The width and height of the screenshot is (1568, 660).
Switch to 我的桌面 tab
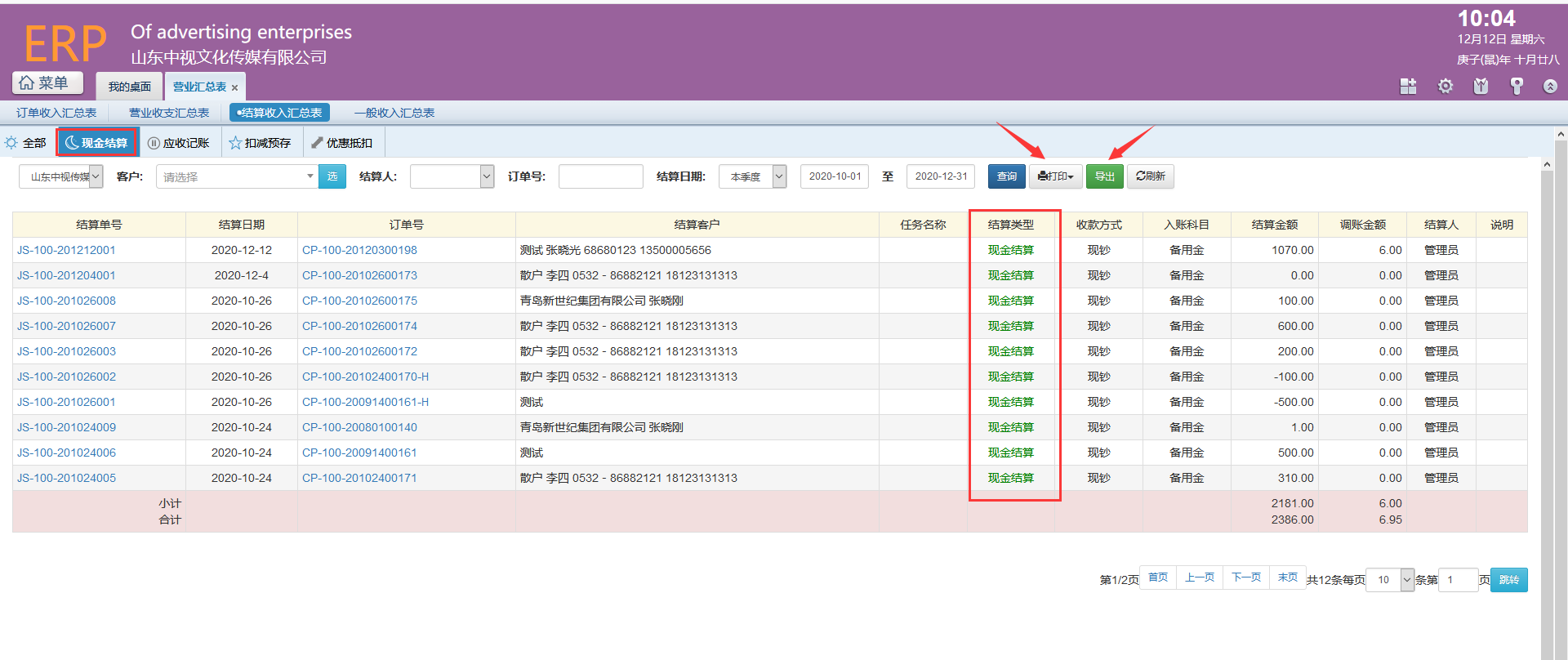pos(130,87)
